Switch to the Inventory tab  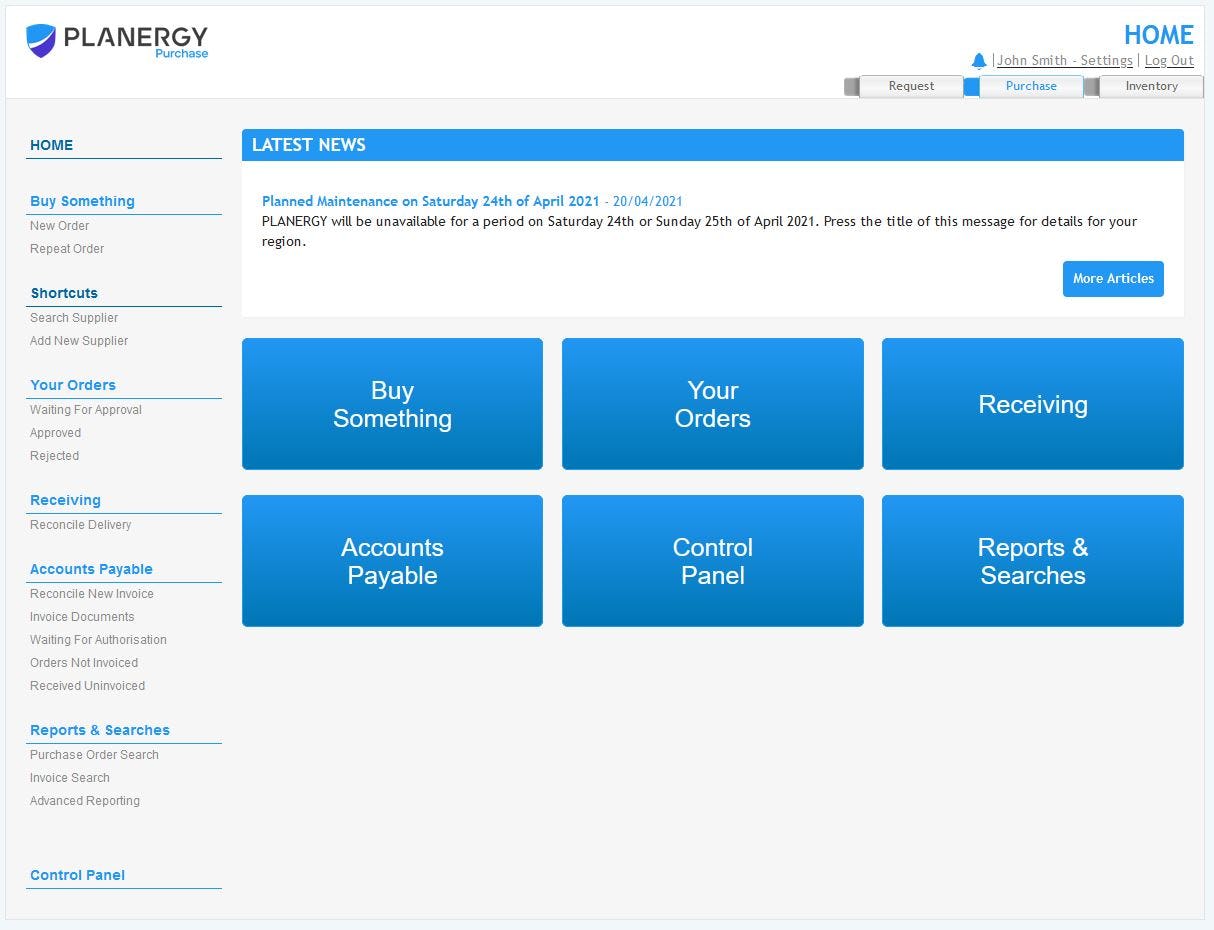coord(1151,86)
